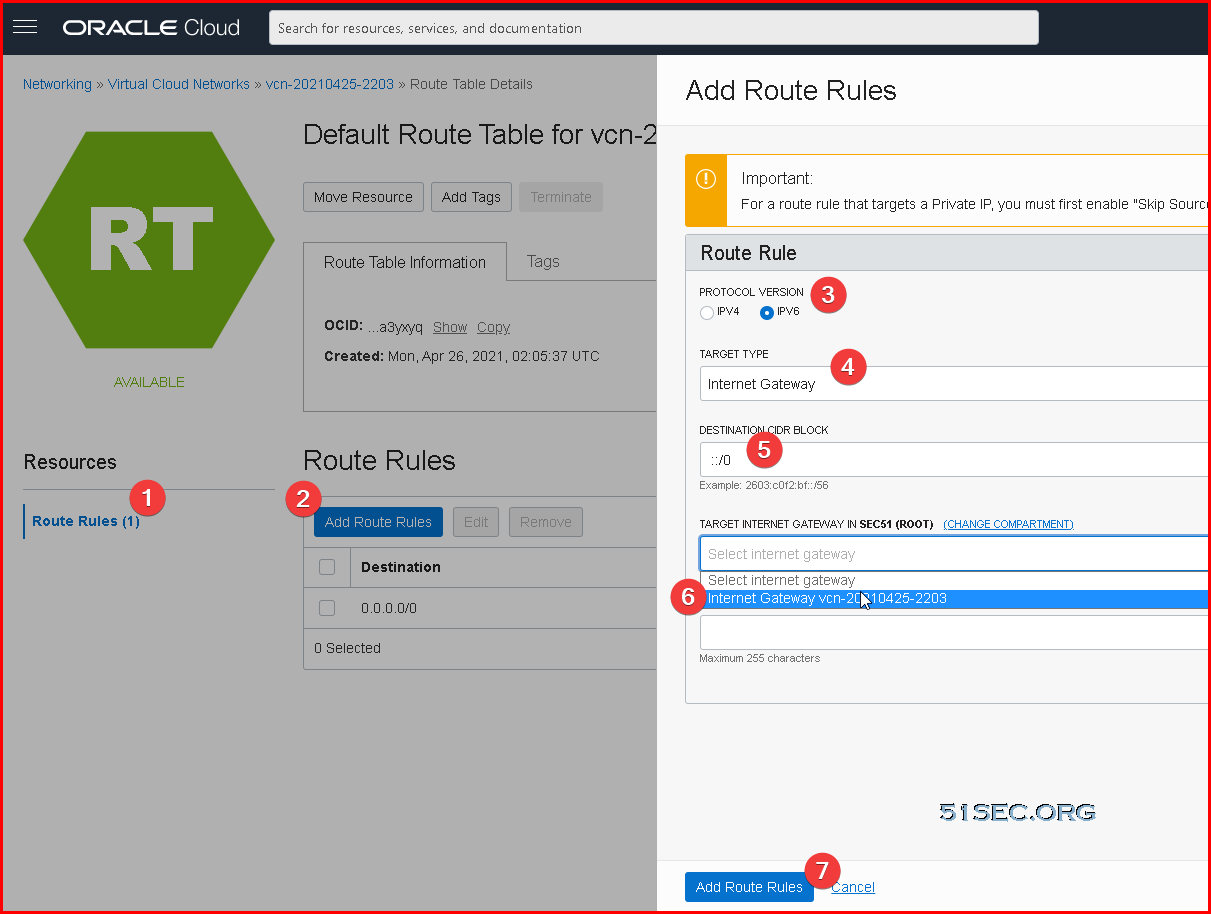The image size is (1211, 914).
Task: Show the full OCID value
Action: pyautogui.click(x=450, y=327)
